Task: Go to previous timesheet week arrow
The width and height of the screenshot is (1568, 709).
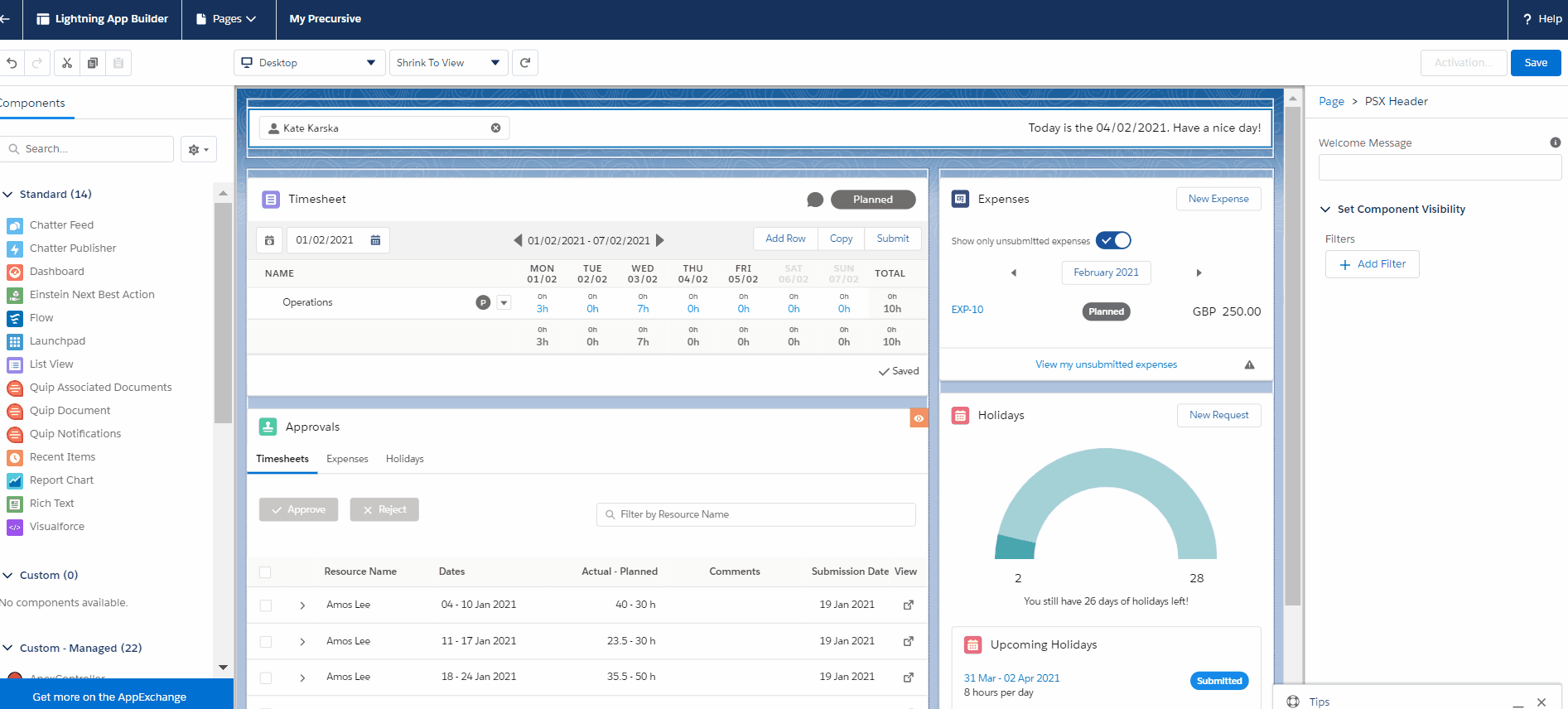Action: (x=518, y=240)
